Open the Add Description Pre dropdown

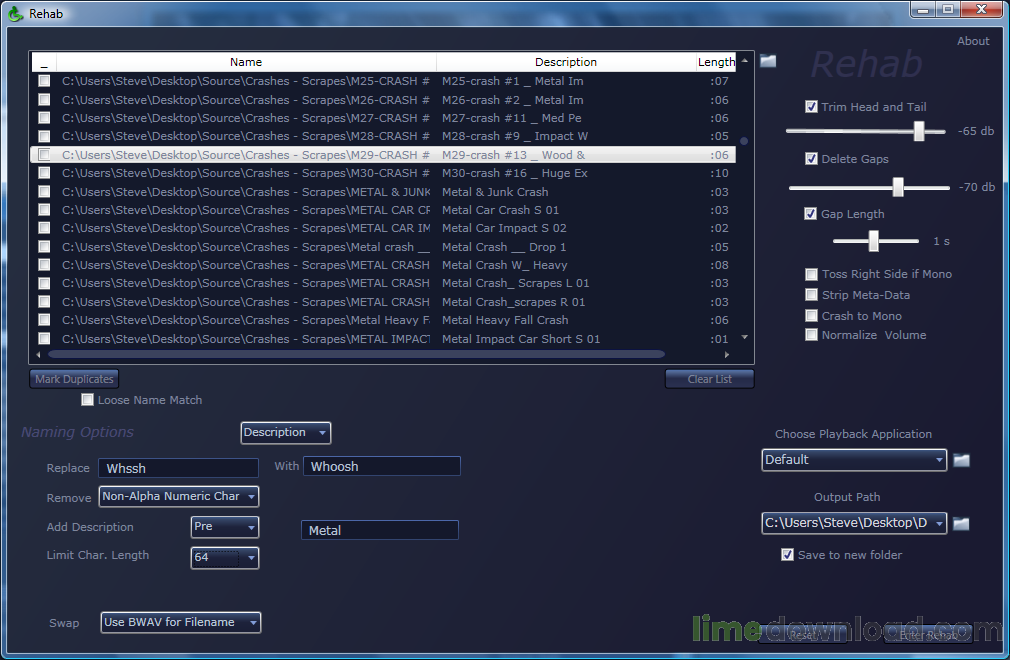pos(225,527)
